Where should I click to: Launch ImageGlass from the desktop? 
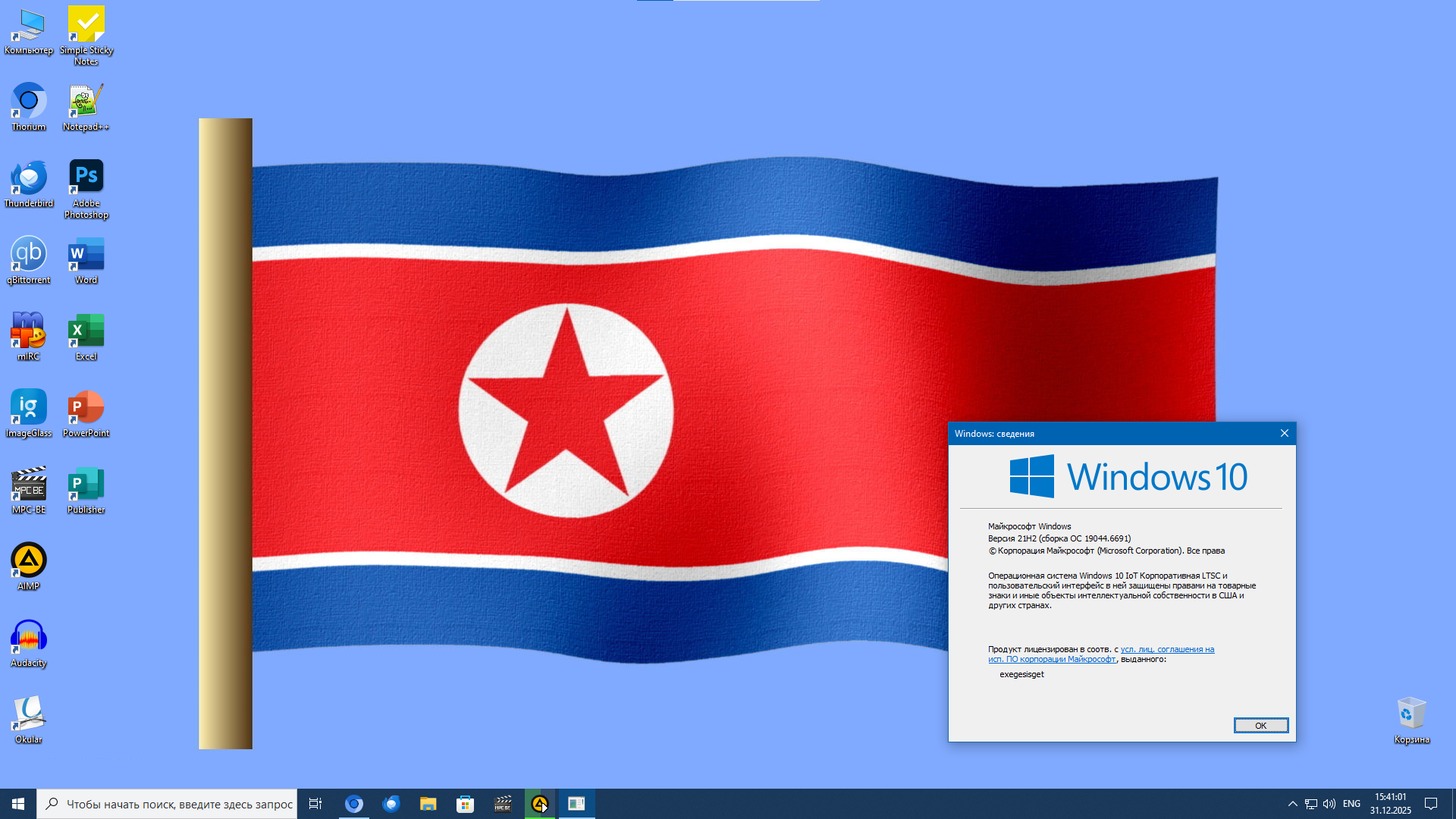(x=29, y=407)
